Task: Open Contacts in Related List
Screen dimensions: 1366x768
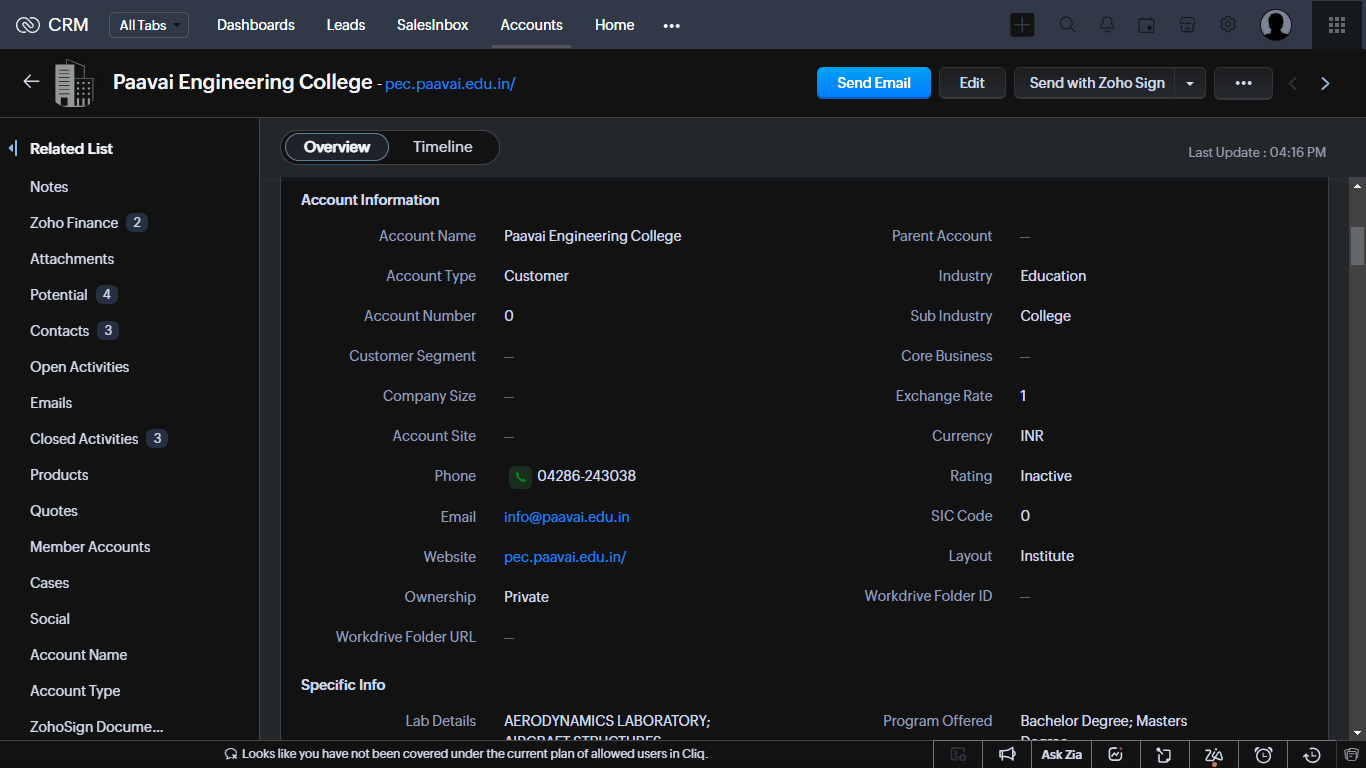Action: point(60,331)
